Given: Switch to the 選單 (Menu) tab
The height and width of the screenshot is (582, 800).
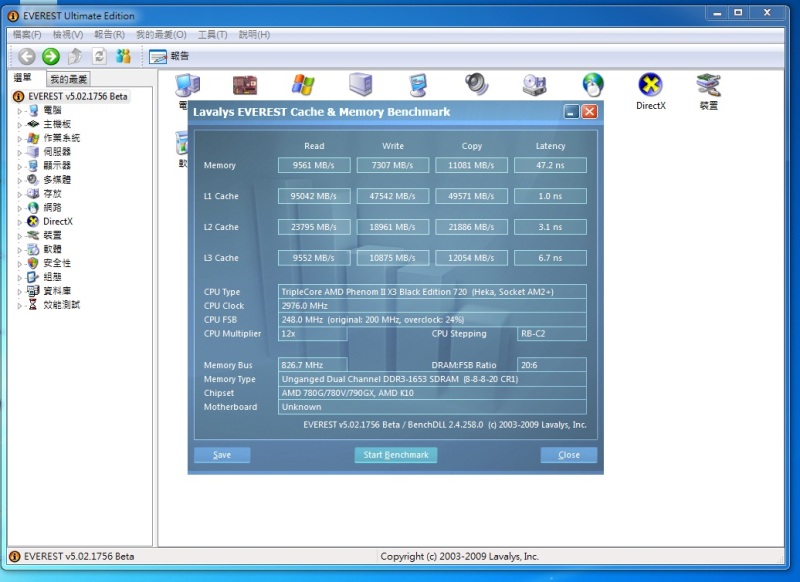Looking at the screenshot, I should pyautogui.click(x=23, y=78).
